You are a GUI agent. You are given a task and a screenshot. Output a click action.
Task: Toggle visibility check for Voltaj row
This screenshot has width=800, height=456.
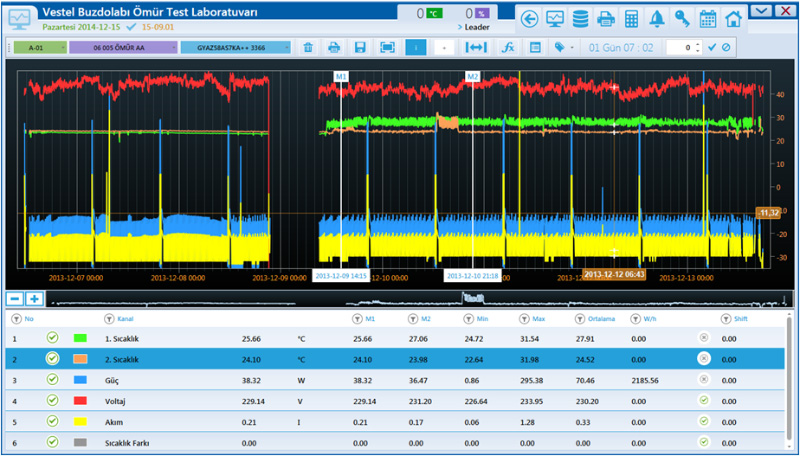pos(52,400)
